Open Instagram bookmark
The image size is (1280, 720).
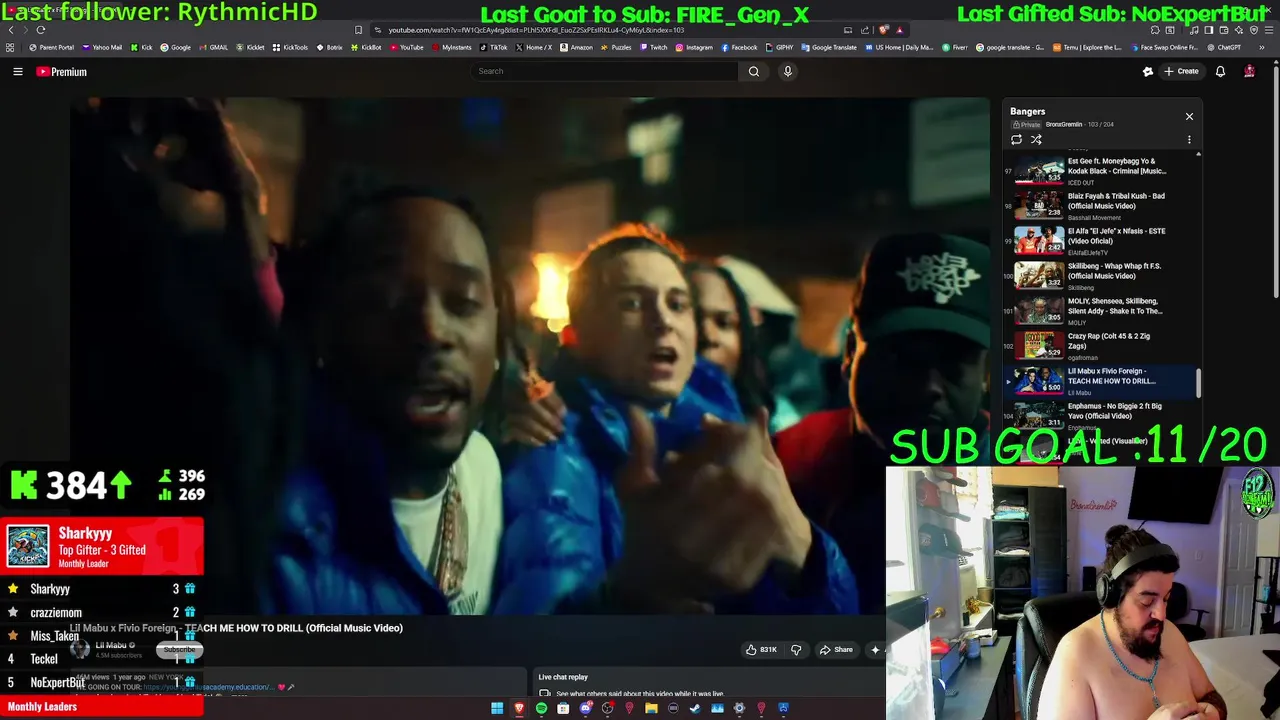click(695, 47)
